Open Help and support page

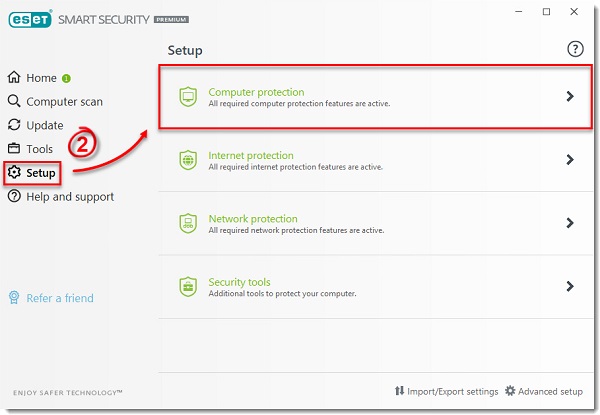coord(69,197)
